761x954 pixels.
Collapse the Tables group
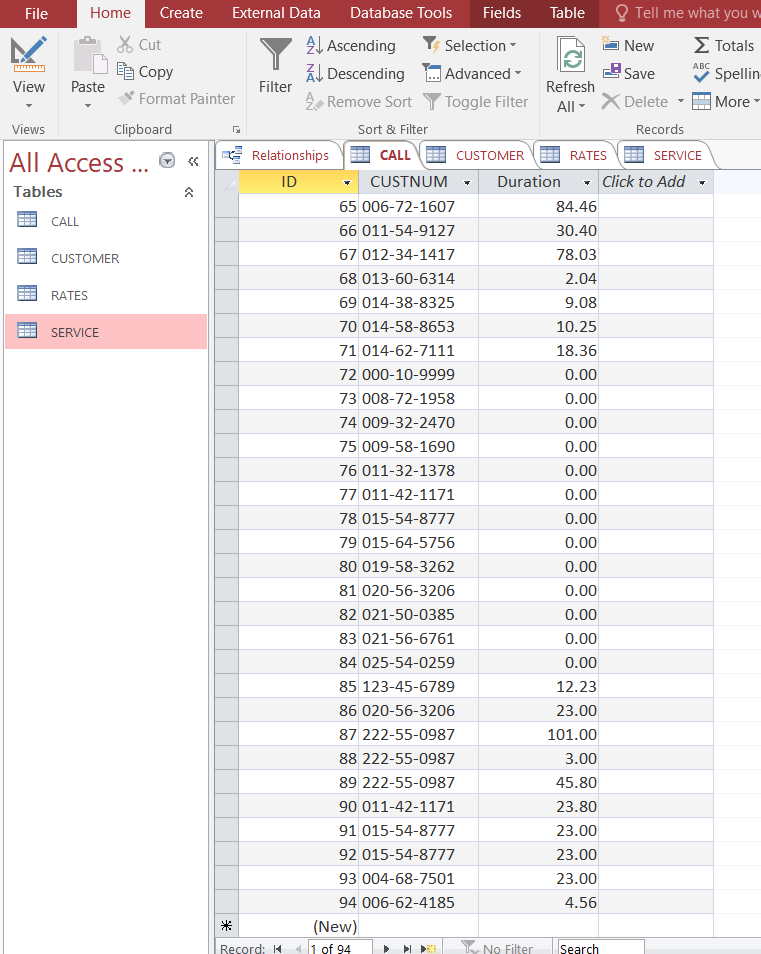coord(189,192)
